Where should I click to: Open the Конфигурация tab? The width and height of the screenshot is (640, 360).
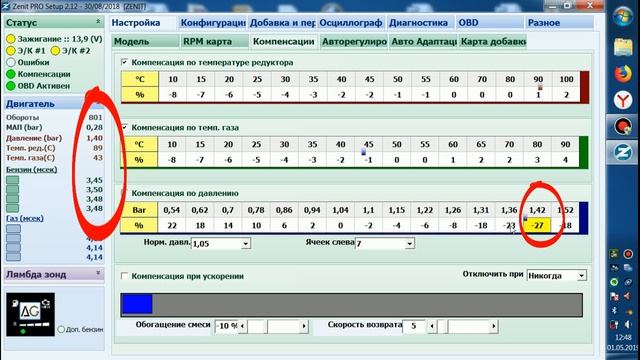tap(212, 23)
